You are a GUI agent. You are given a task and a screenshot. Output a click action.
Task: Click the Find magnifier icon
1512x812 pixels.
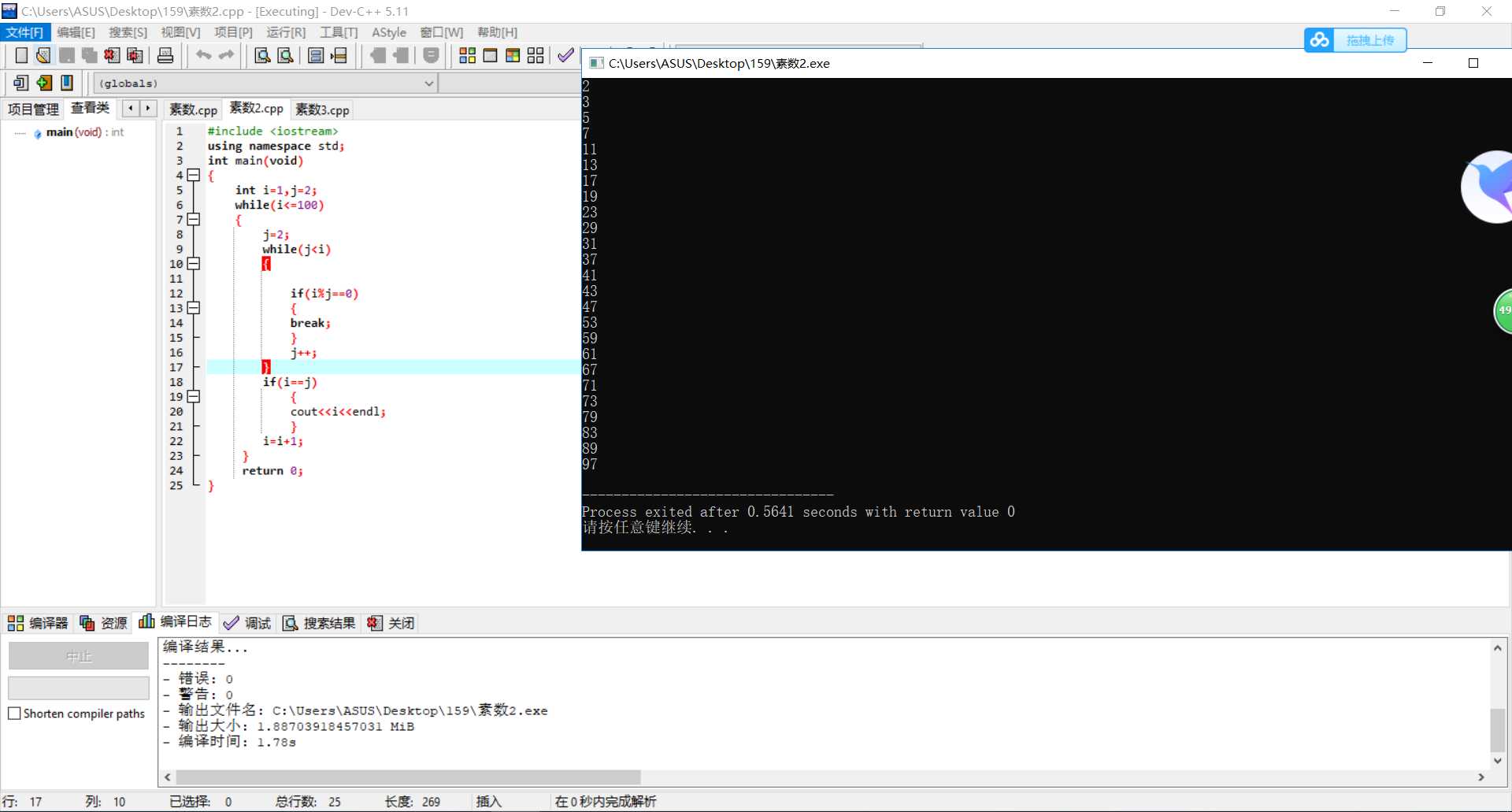(x=262, y=55)
